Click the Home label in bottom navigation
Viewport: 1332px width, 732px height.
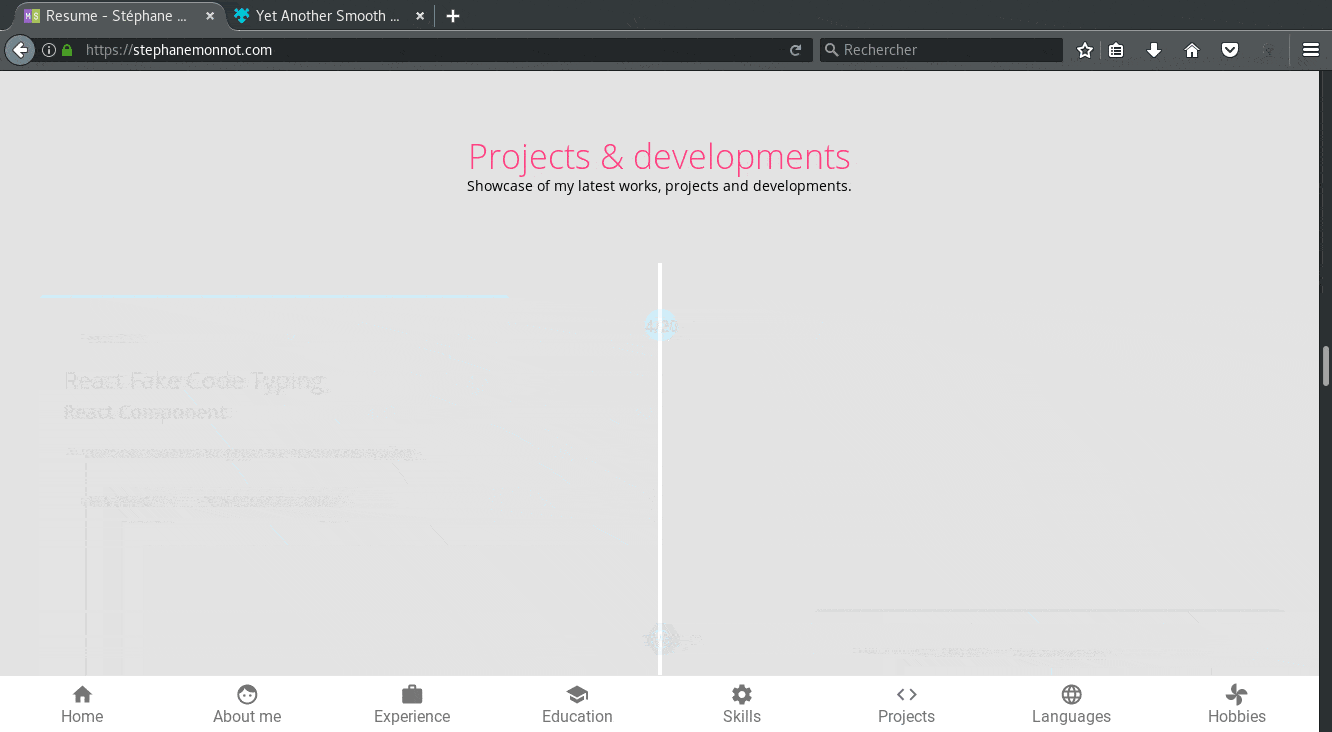pyautogui.click(x=82, y=716)
